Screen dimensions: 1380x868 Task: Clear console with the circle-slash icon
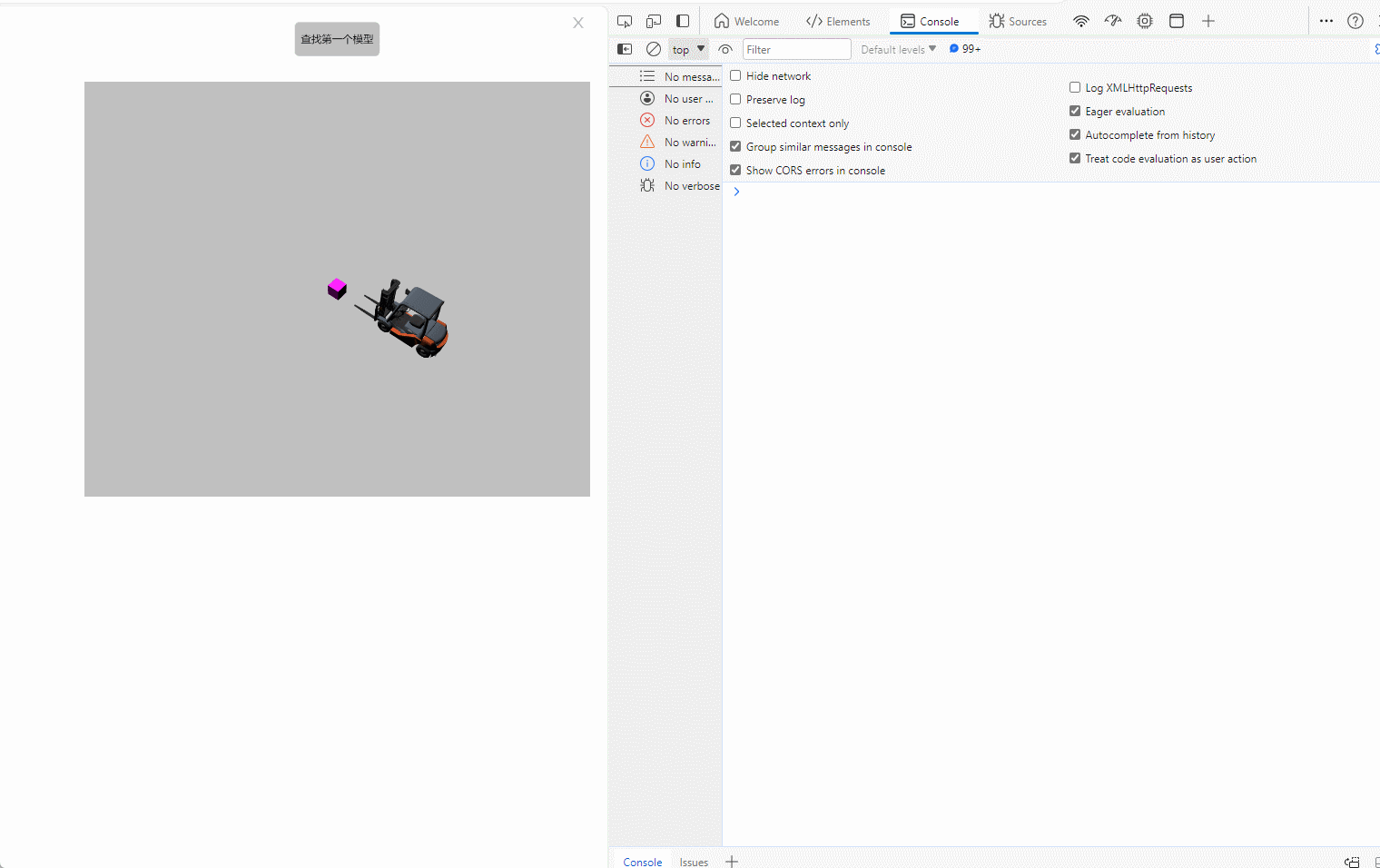pos(654,49)
